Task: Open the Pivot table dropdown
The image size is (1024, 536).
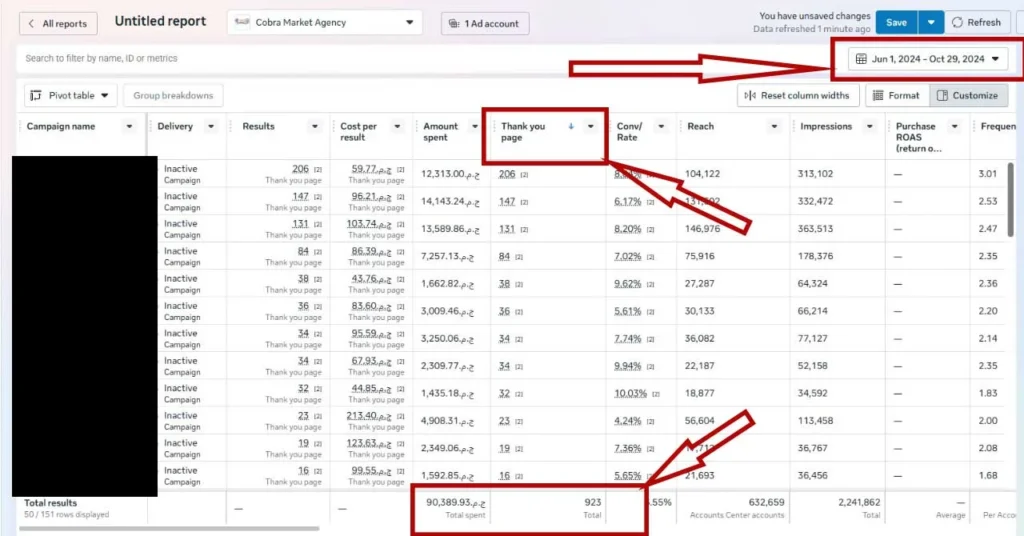Action: (71, 95)
